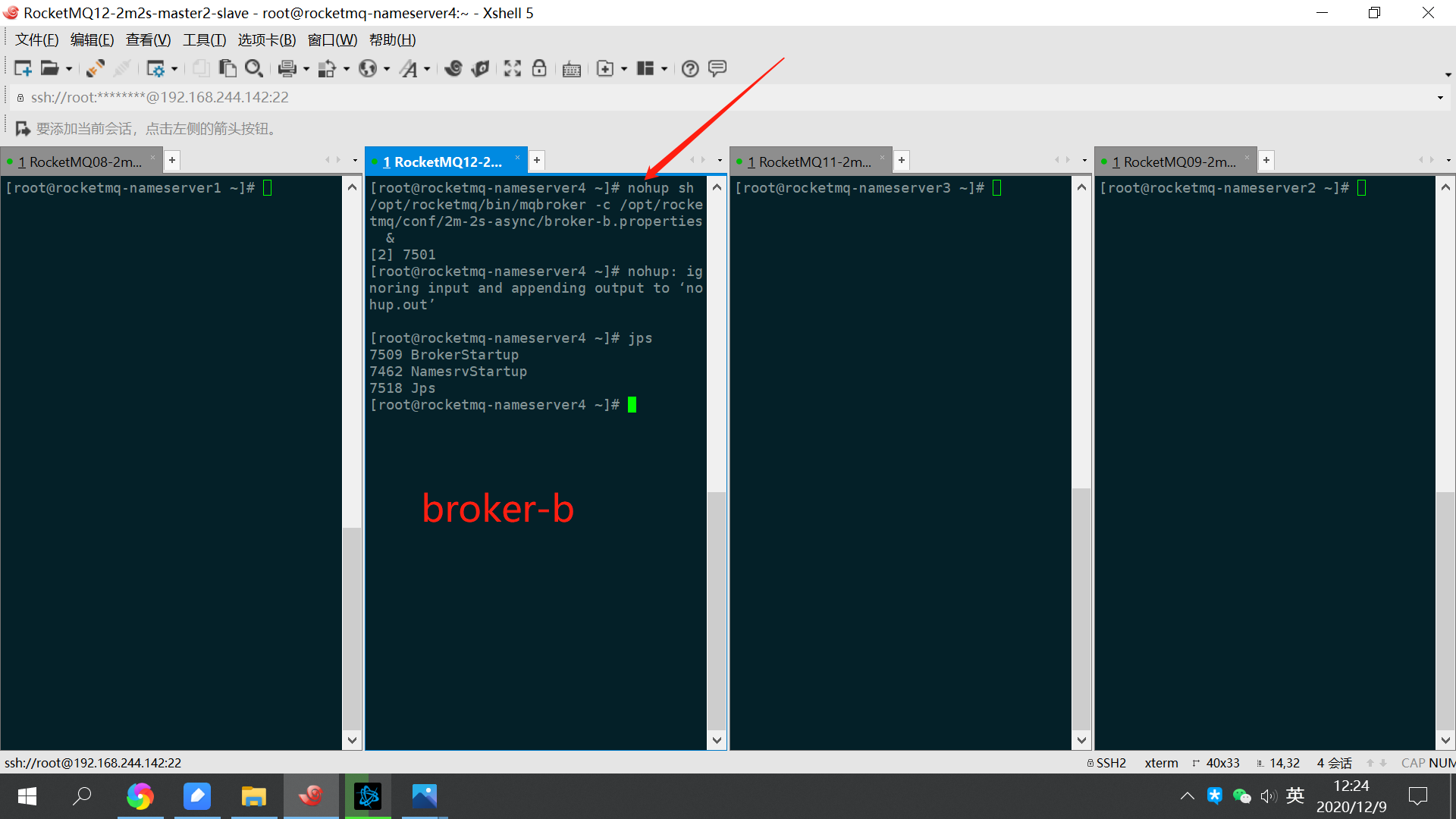Click the Print icon

coord(287,69)
